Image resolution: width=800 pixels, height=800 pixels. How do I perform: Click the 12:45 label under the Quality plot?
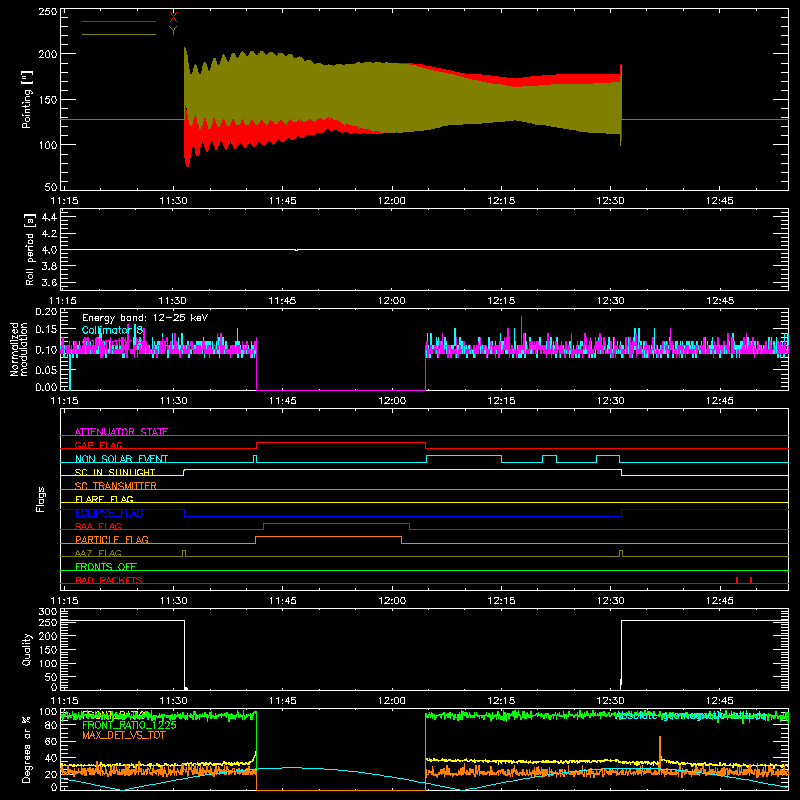coord(719,701)
